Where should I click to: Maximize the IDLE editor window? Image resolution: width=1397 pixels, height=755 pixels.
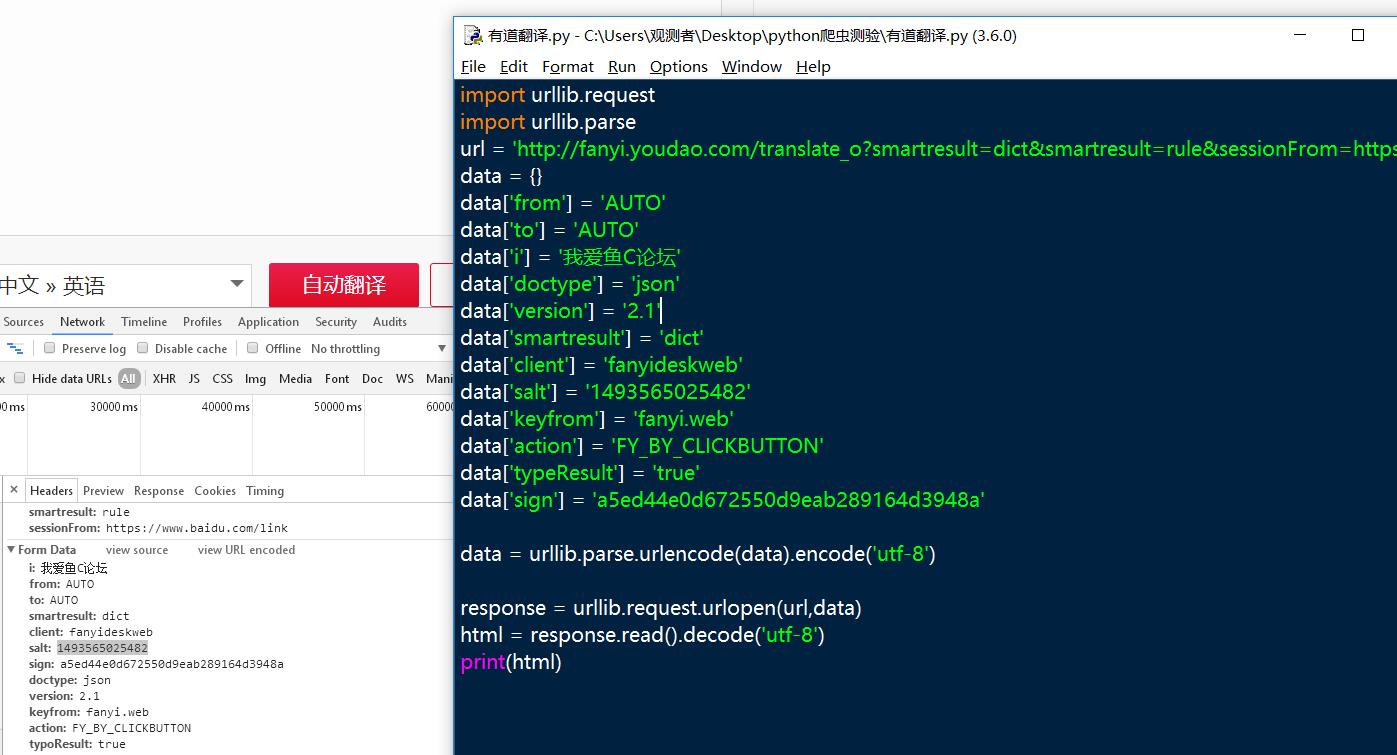click(x=1357, y=35)
